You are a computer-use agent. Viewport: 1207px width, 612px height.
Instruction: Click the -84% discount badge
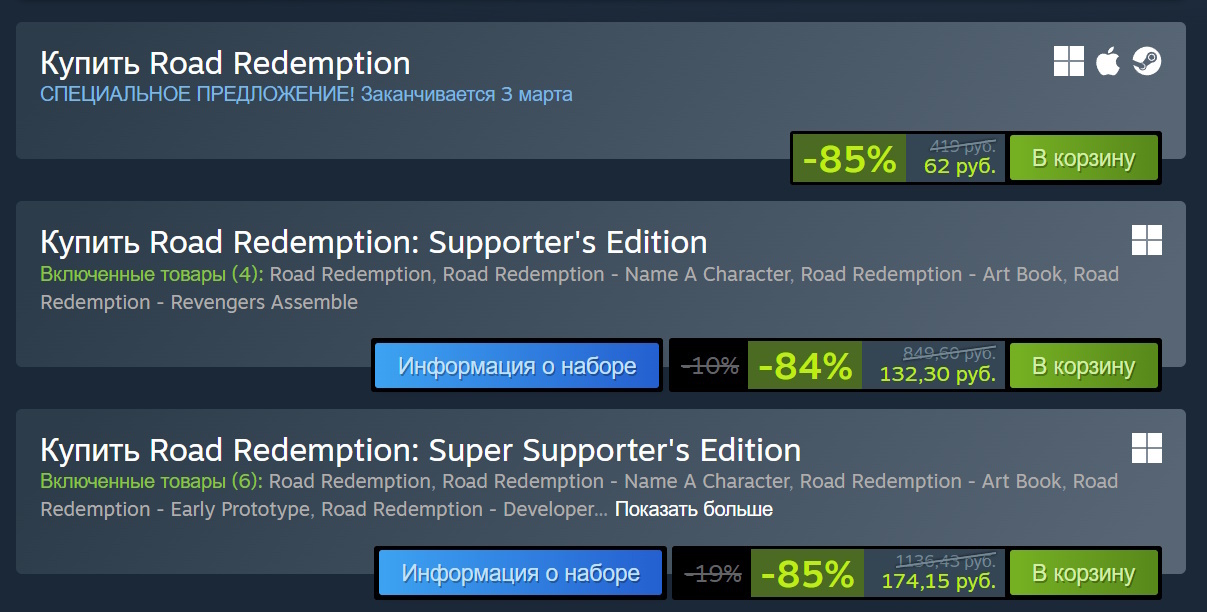tap(805, 367)
